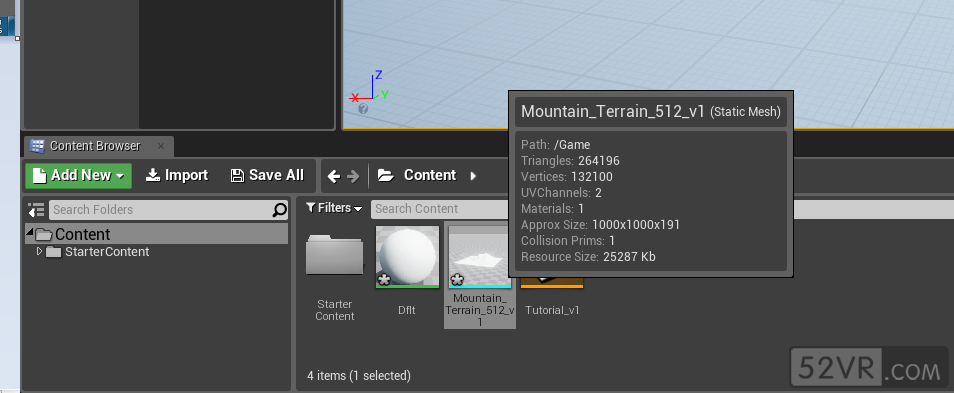The image size is (954, 393).
Task: Click the '4 items (1 selected)' status text
Action: 359,376
